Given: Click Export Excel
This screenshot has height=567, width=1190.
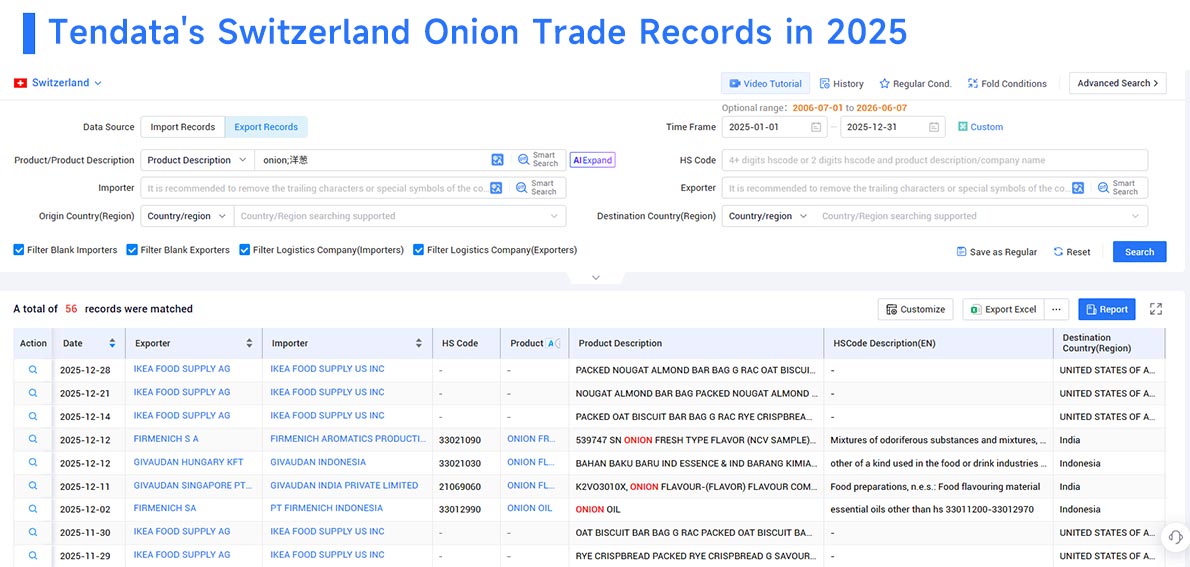Looking at the screenshot, I should click(1003, 309).
